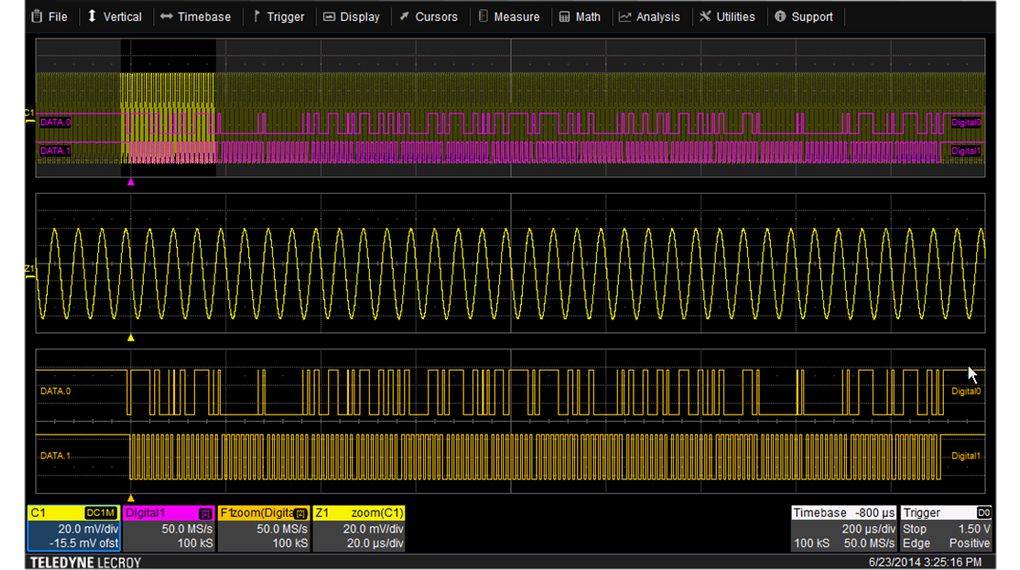This screenshot has width=1020, height=570.
Task: Click the Vertical menu's up-down arrow icon
Action: (x=92, y=16)
